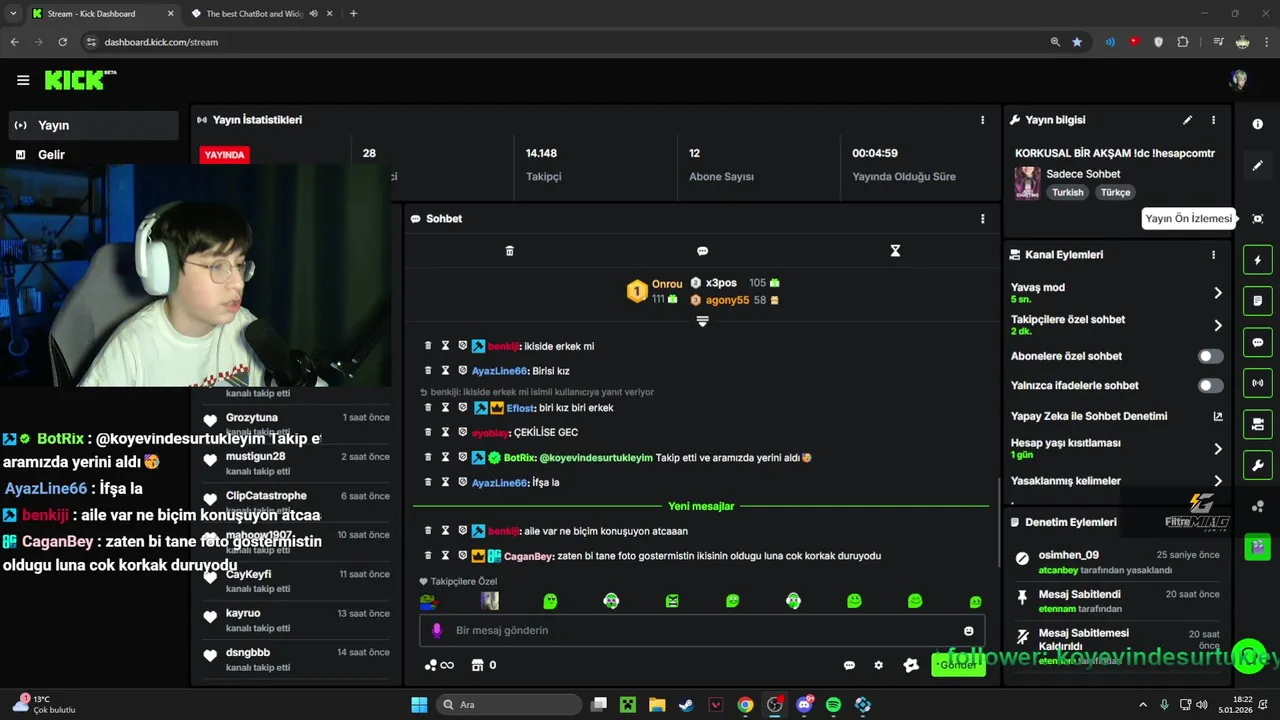The image size is (1280, 720).
Task: Open the info icon in right sidebar
Action: (1258, 124)
